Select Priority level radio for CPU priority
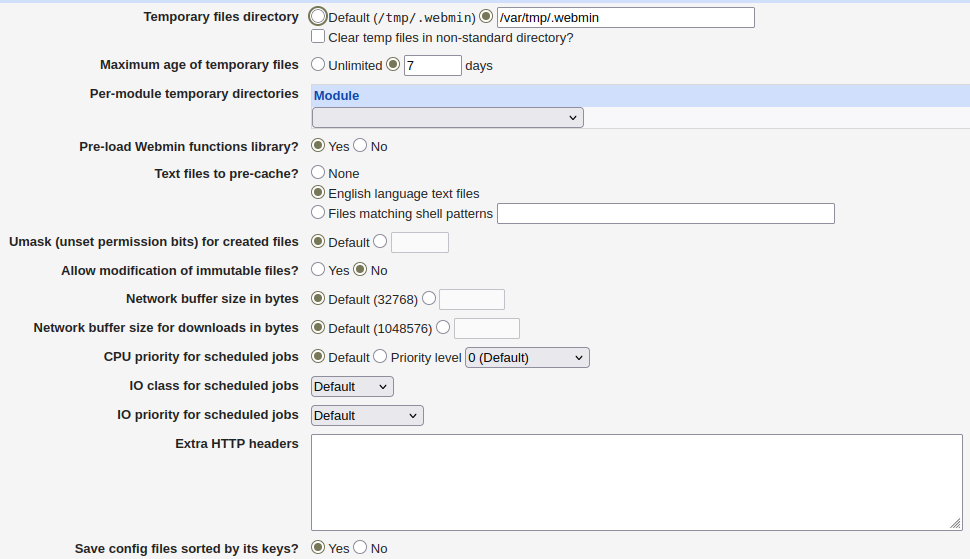This screenshot has height=559, width=970. (380, 356)
